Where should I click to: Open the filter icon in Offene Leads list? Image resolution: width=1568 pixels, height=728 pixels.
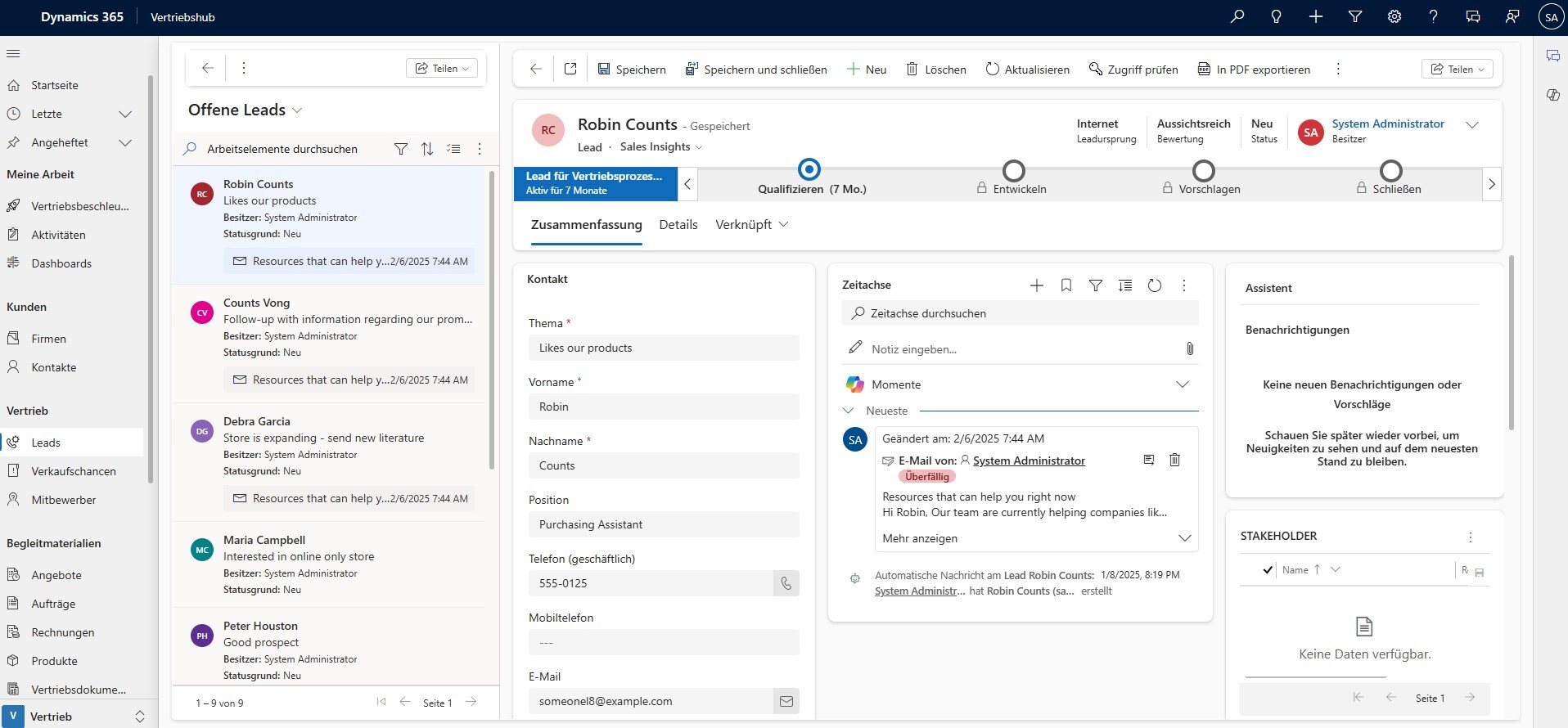[400, 149]
